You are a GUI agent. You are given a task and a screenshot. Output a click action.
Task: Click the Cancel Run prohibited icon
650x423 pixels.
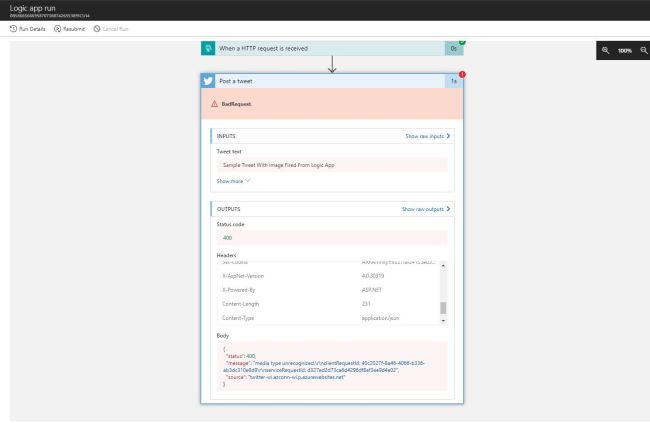pyautogui.click(x=97, y=29)
